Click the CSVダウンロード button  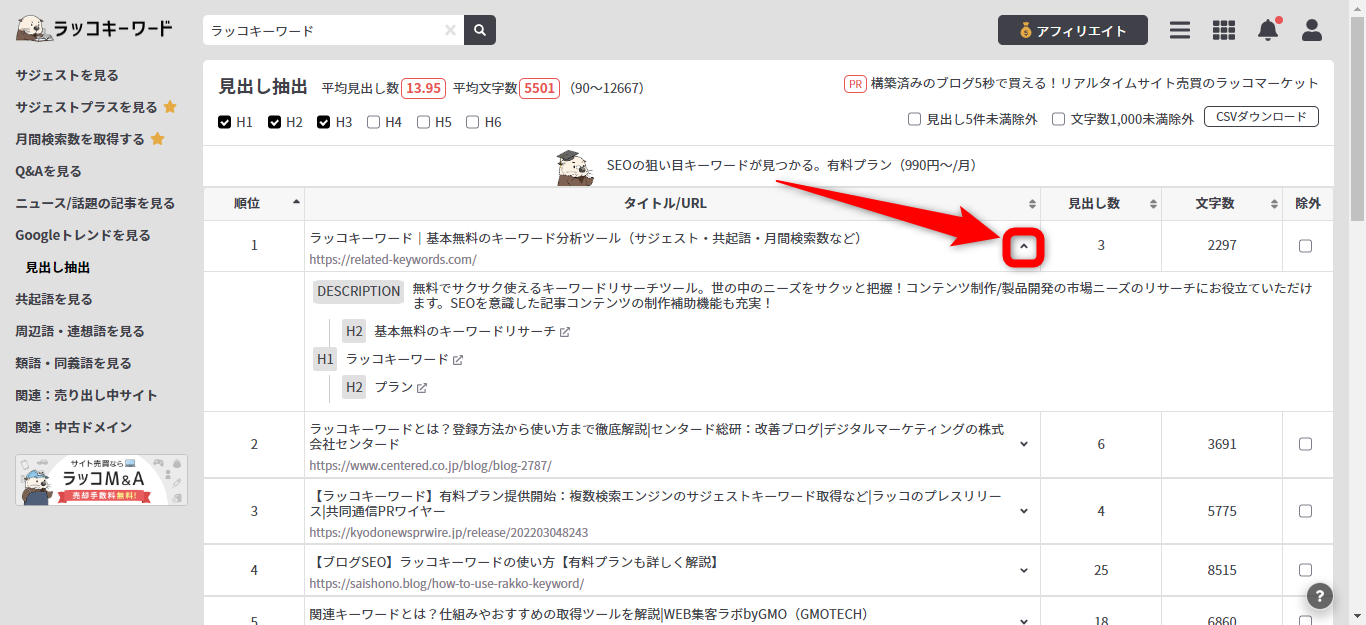point(1261,117)
